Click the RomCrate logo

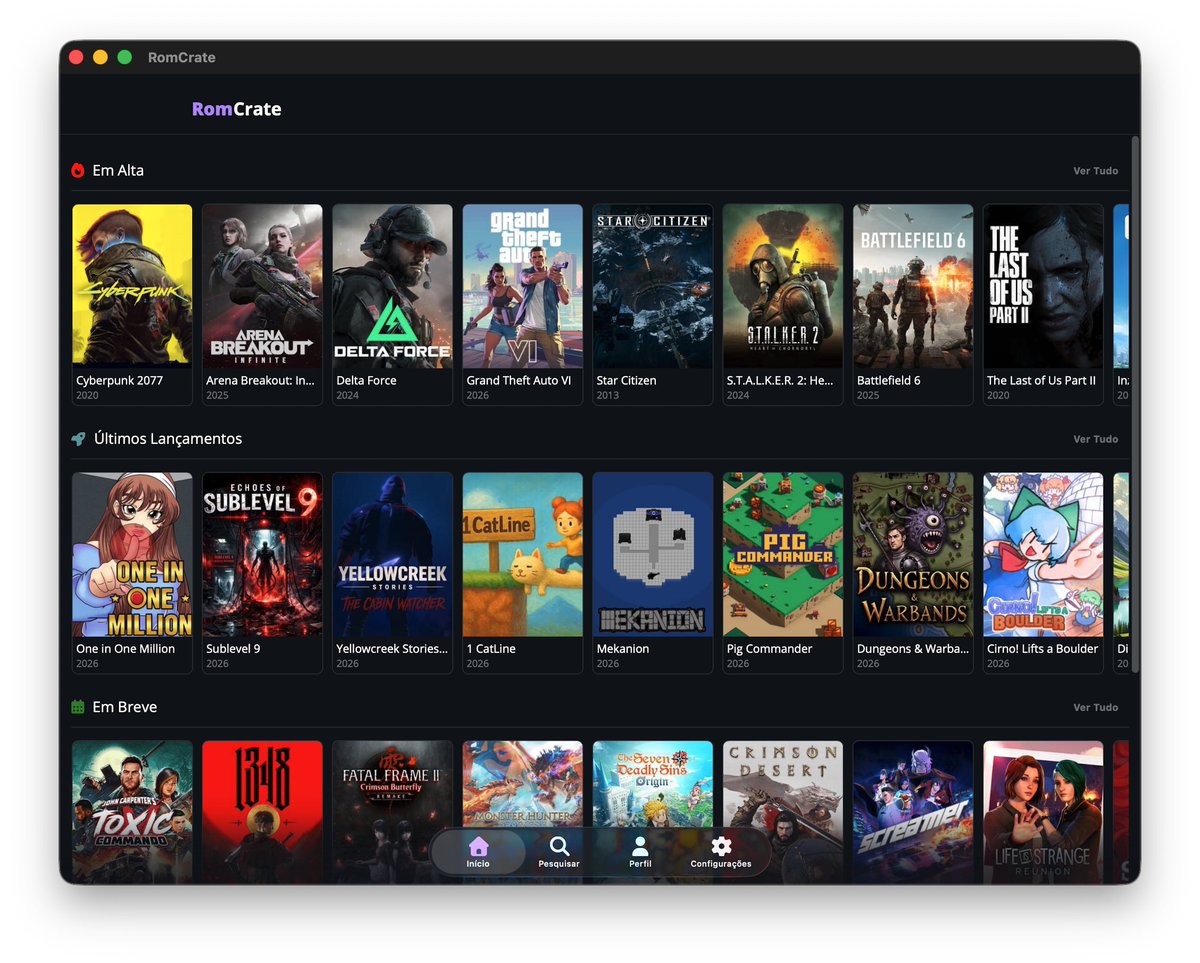click(237, 109)
